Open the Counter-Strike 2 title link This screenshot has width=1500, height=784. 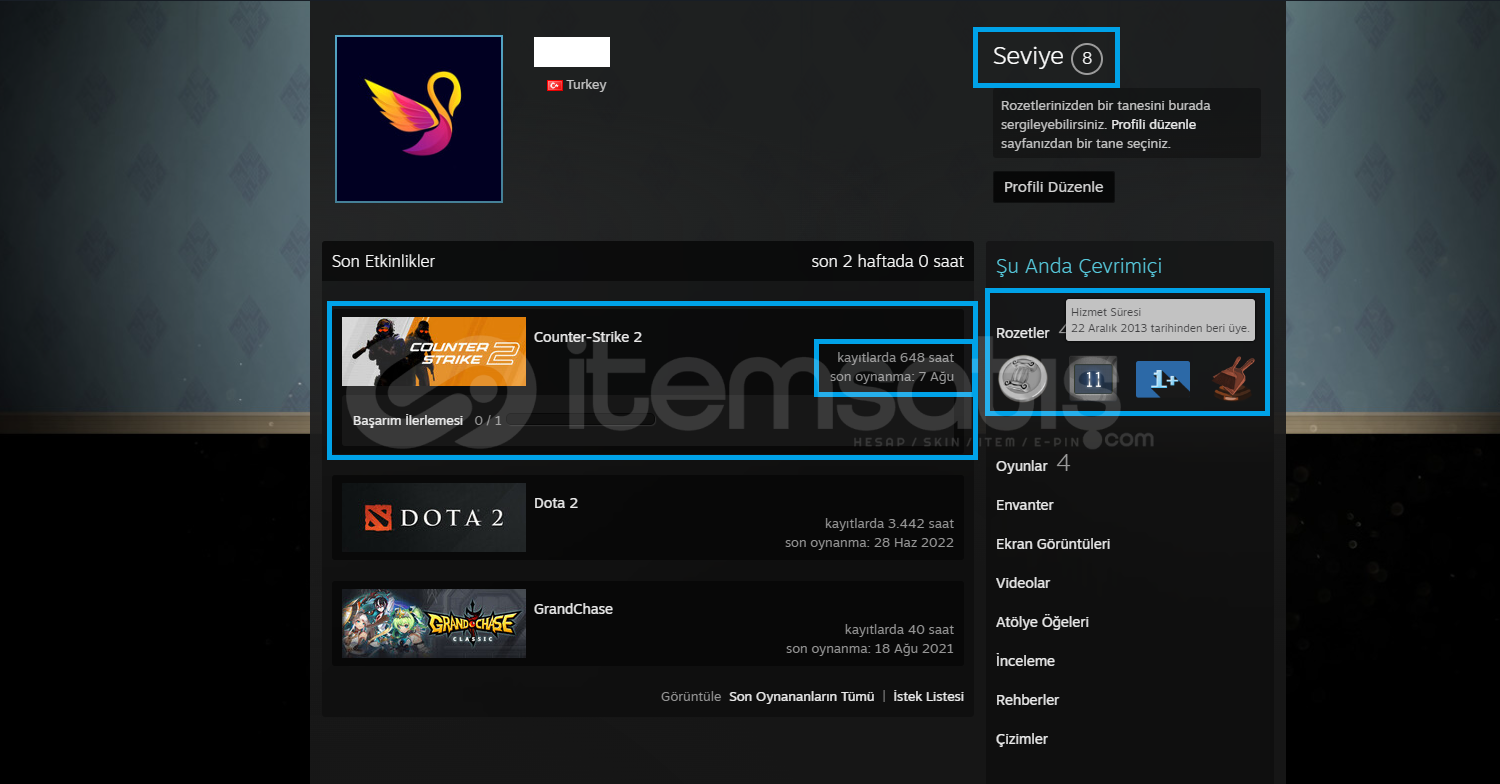(x=588, y=337)
